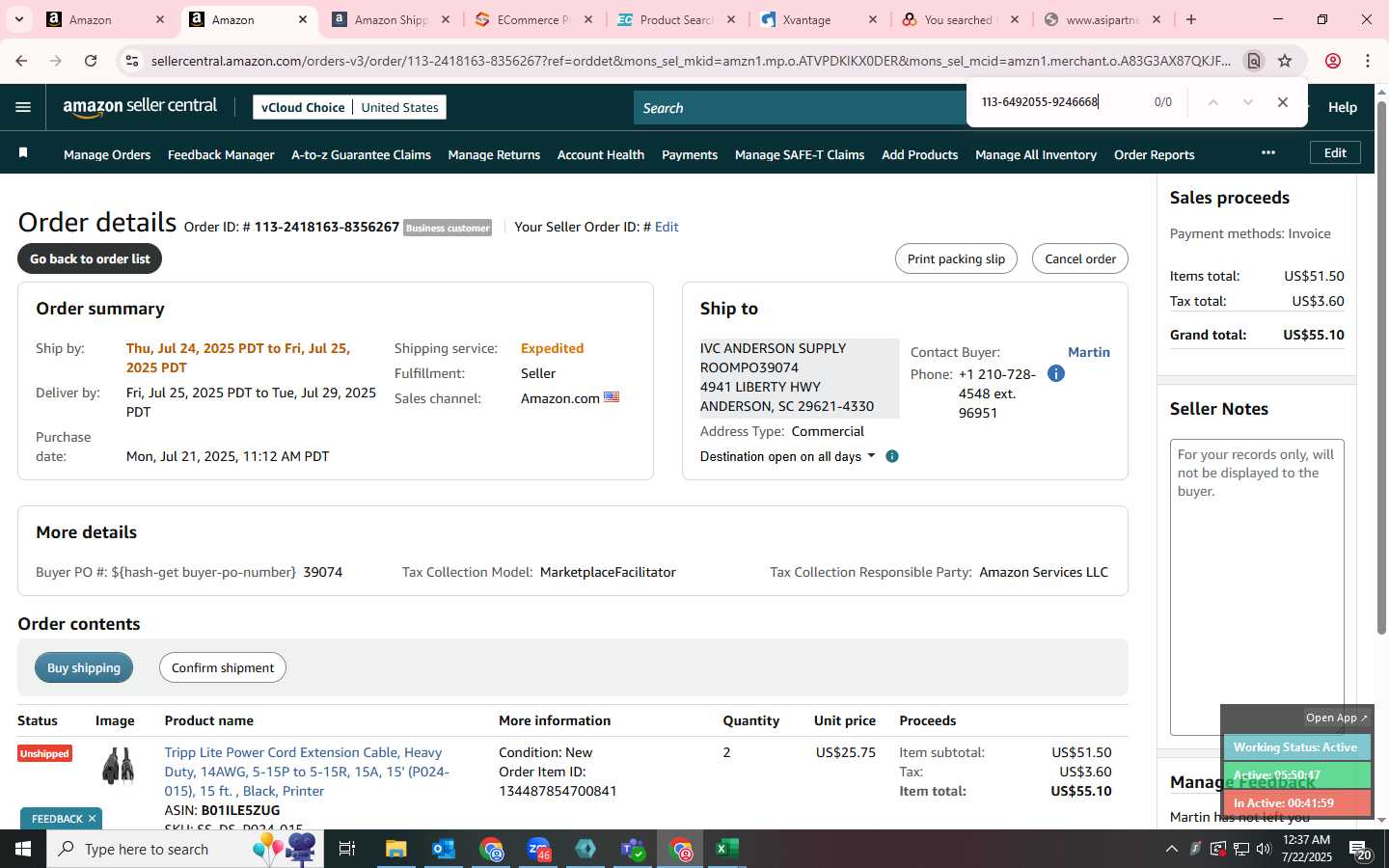The width and height of the screenshot is (1389, 868).
Task: Open A-to-z Guarantee Claims menu item
Action: (x=361, y=154)
